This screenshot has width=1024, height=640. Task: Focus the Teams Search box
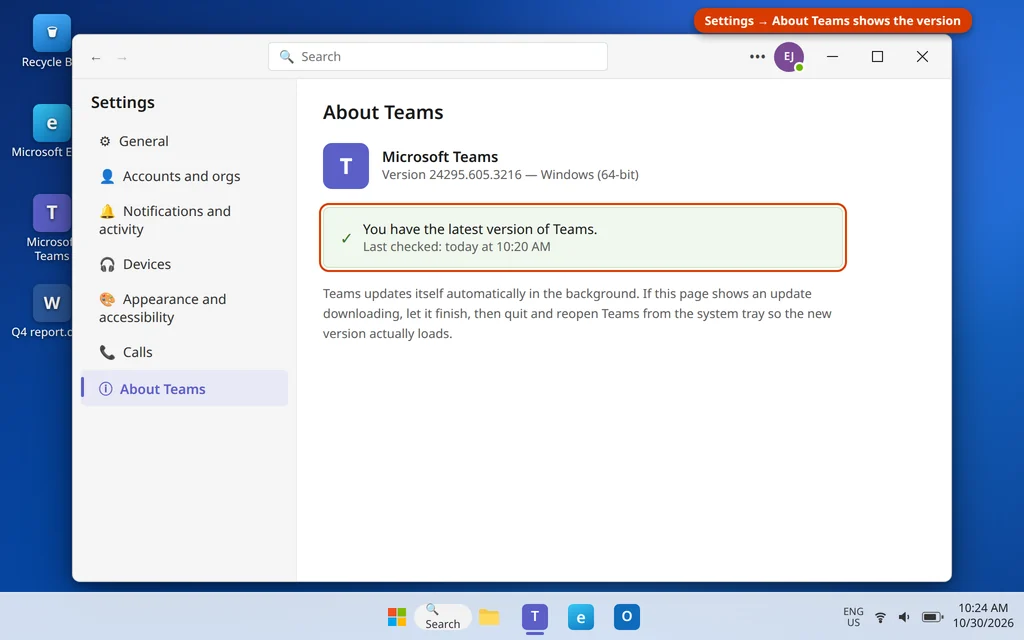[438, 57]
